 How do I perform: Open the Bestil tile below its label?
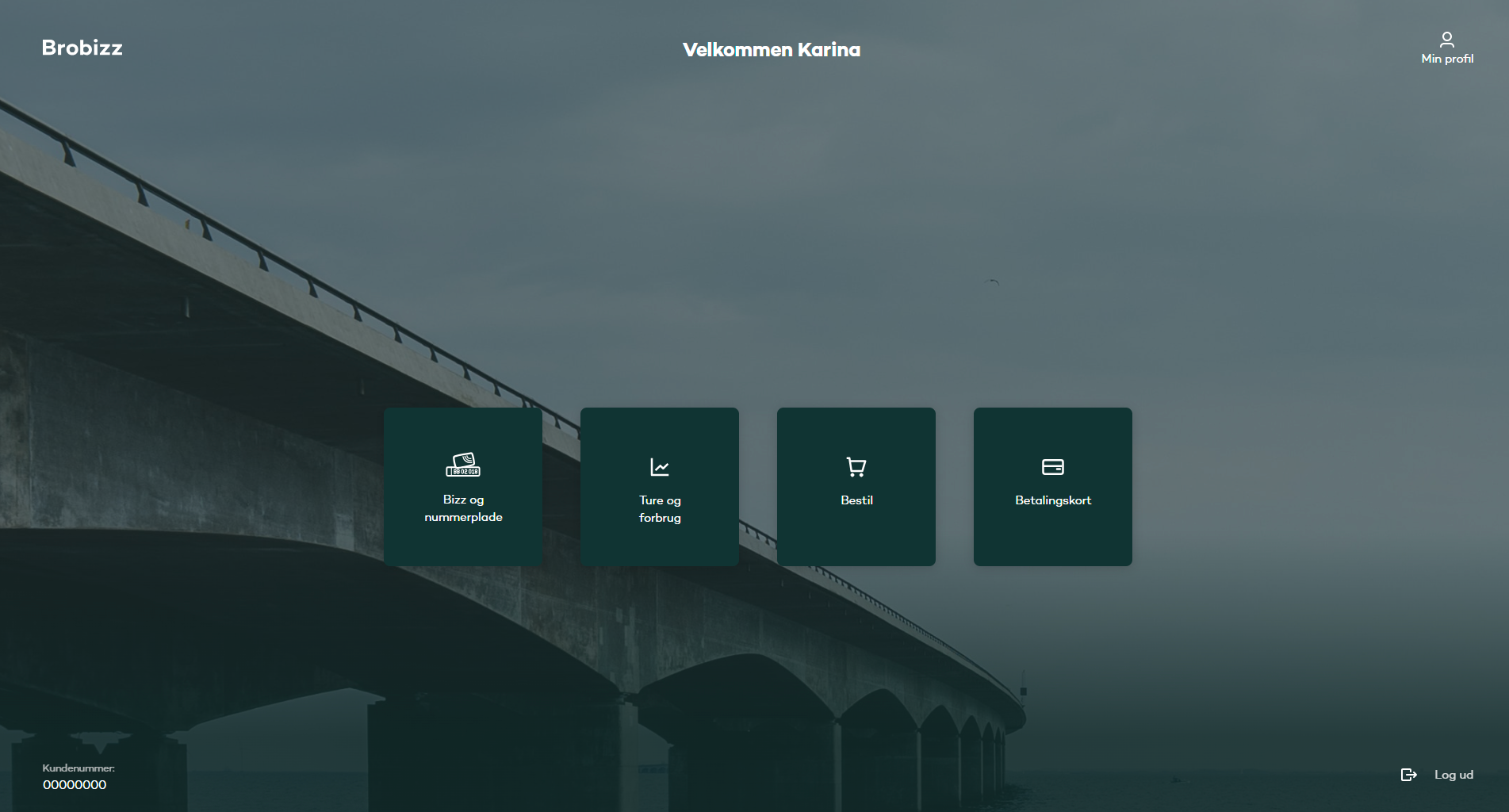click(x=856, y=539)
